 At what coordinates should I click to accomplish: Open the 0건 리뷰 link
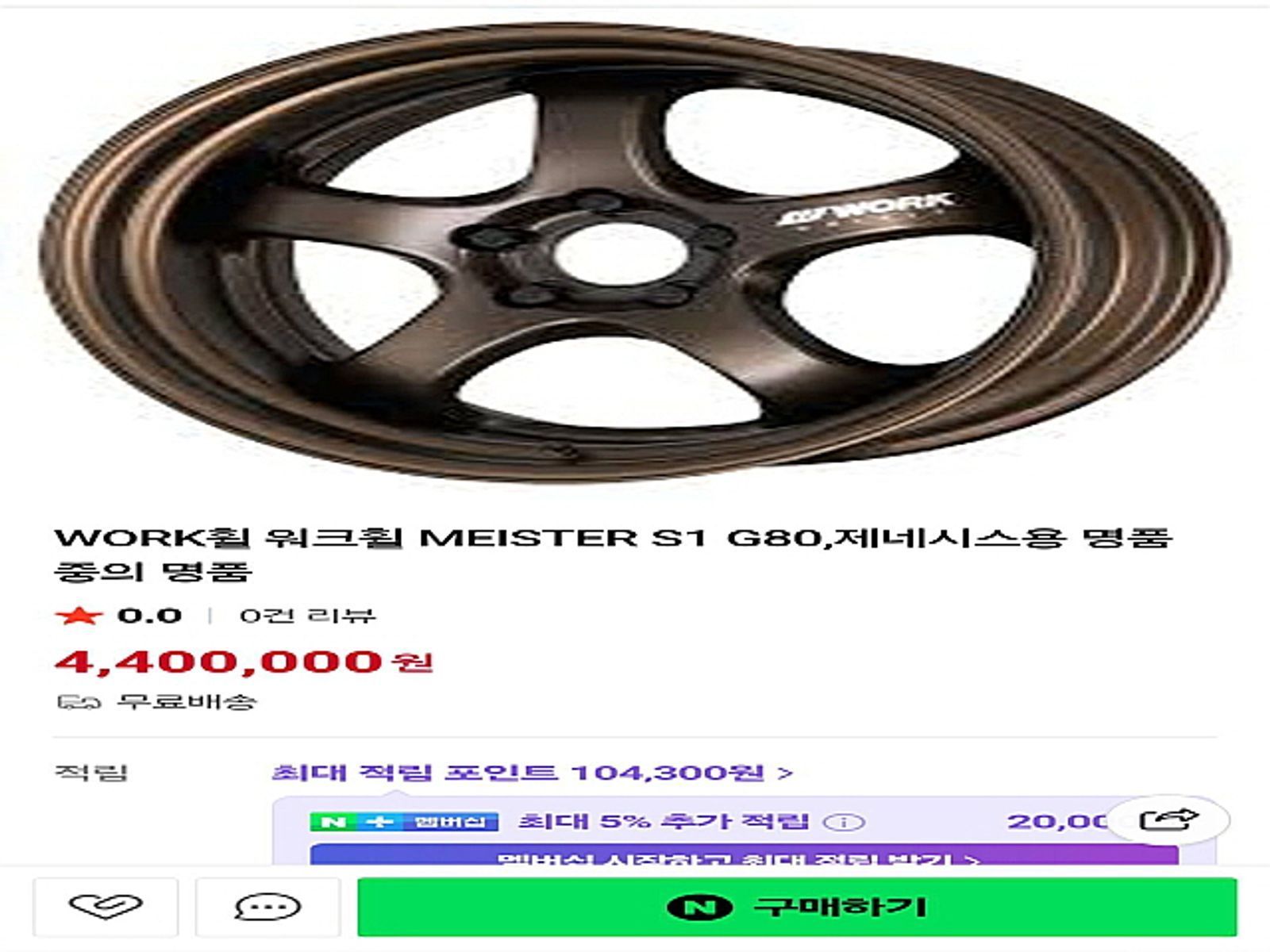click(307, 616)
